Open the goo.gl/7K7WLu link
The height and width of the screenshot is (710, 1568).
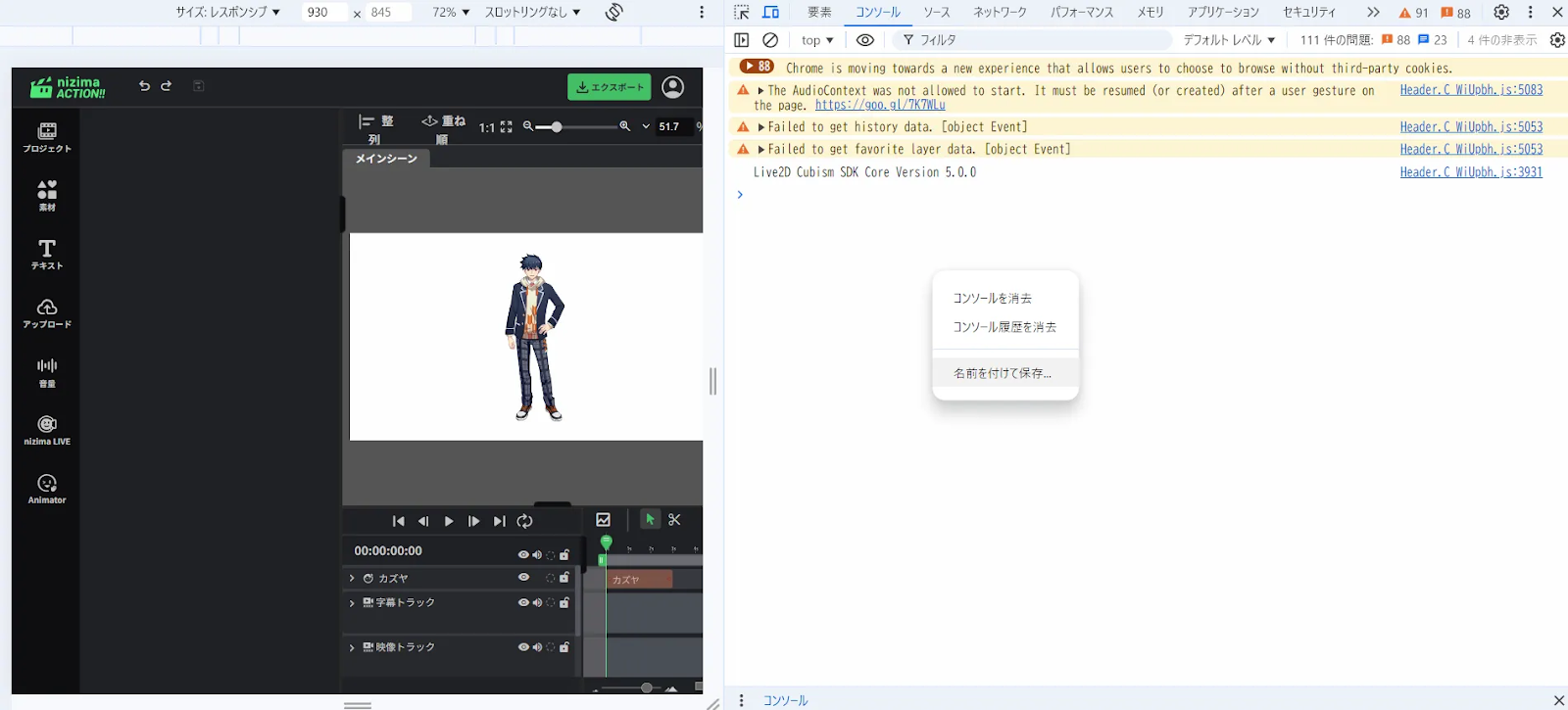point(880,106)
